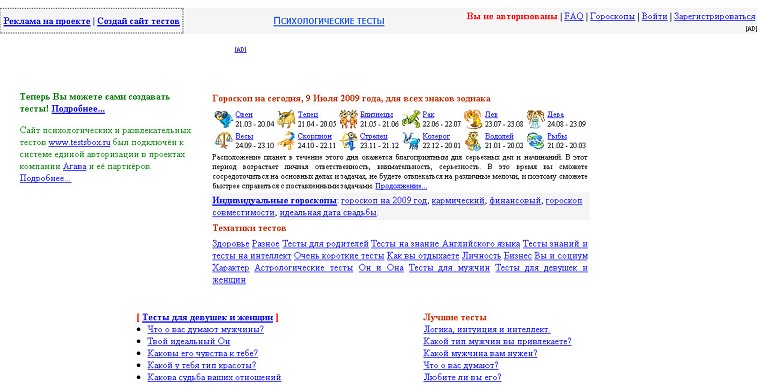Open Астрологические тесты category
The width and height of the screenshot is (757, 385).
[x=304, y=268]
